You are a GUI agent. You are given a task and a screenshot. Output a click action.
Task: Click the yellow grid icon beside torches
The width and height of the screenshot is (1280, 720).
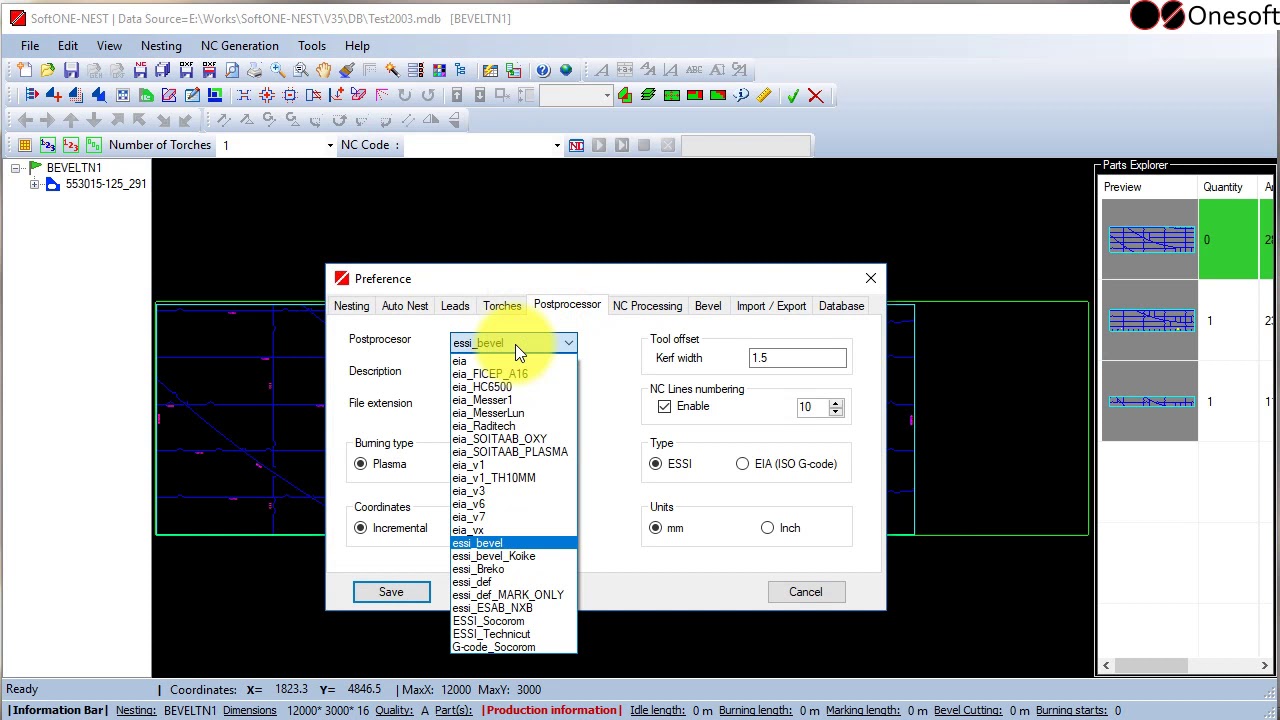point(25,146)
